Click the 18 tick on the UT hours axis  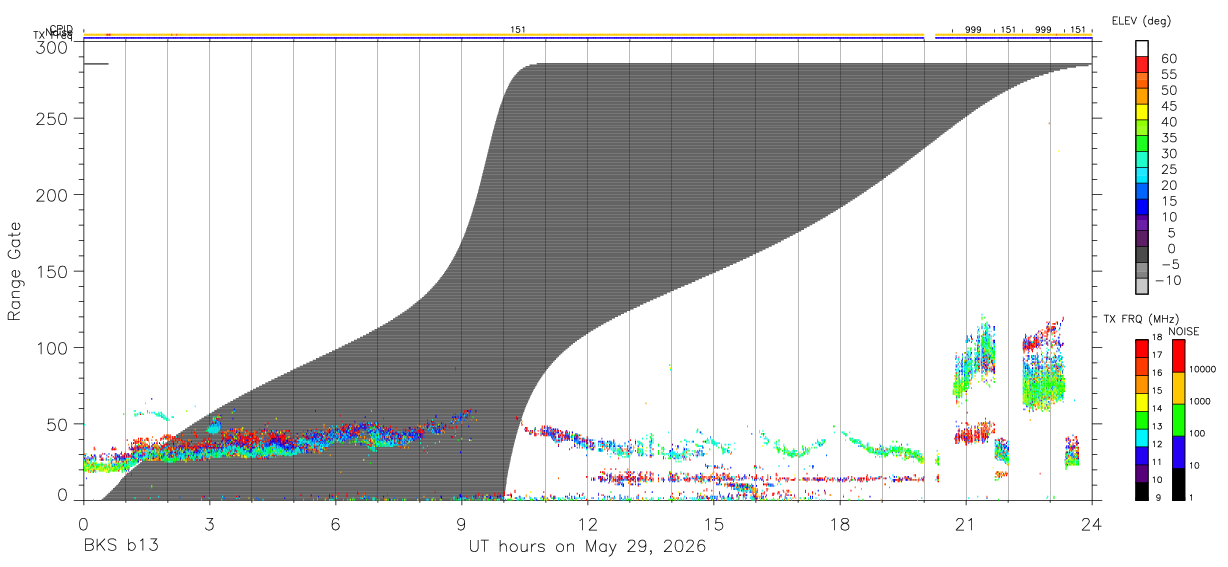coord(840,523)
